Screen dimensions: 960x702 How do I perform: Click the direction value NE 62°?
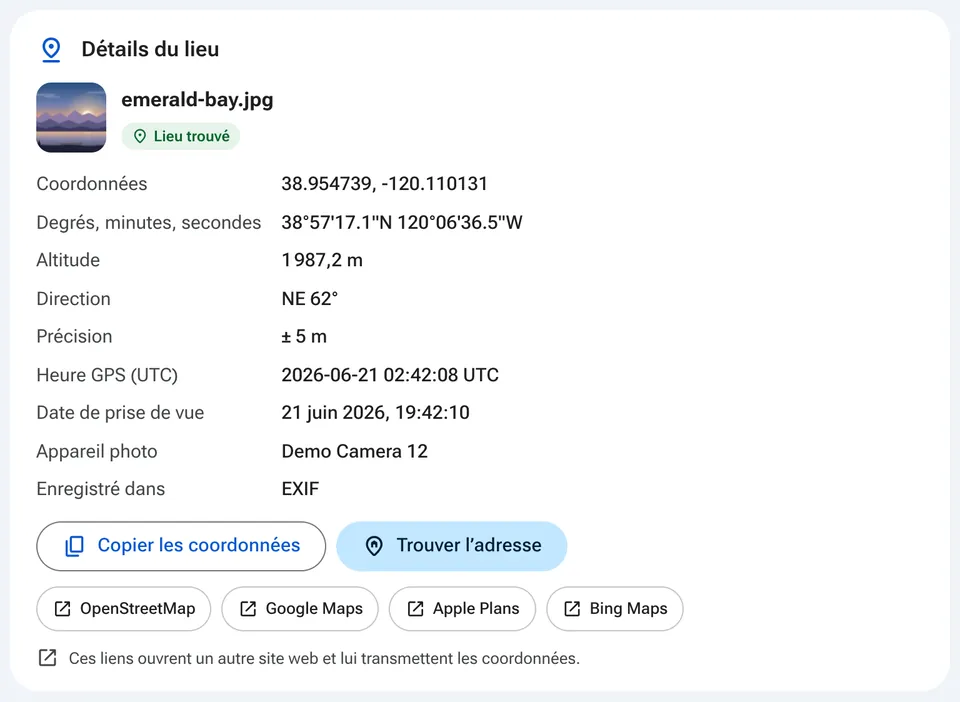(x=310, y=299)
